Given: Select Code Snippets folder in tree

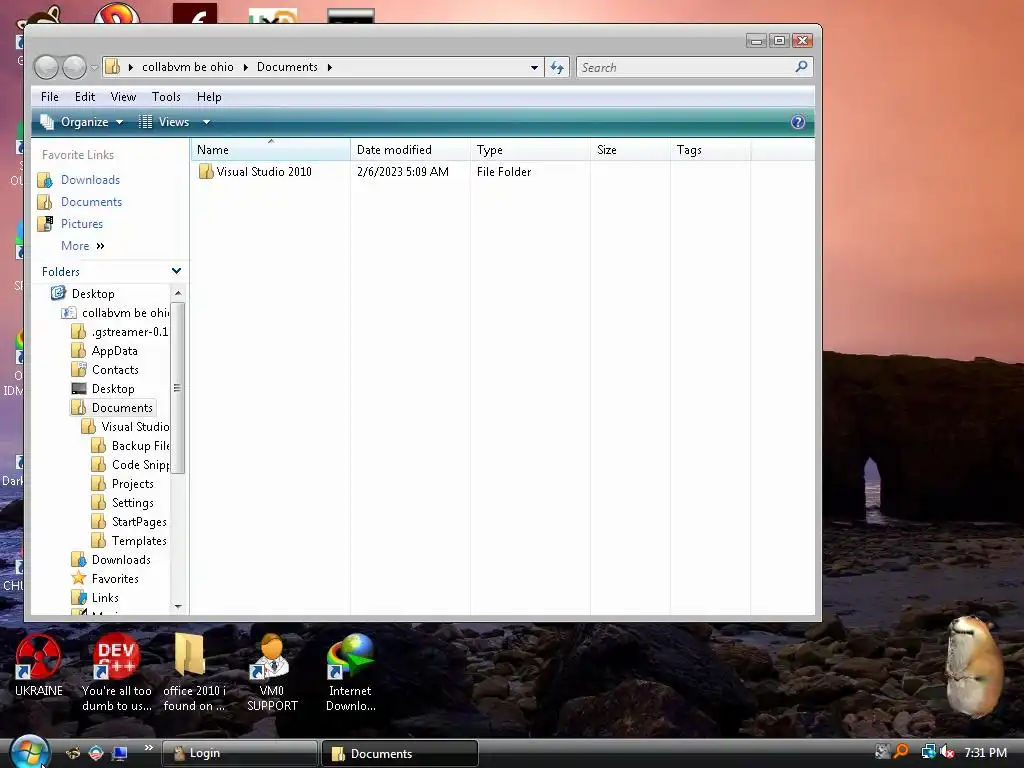Looking at the screenshot, I should 140,464.
